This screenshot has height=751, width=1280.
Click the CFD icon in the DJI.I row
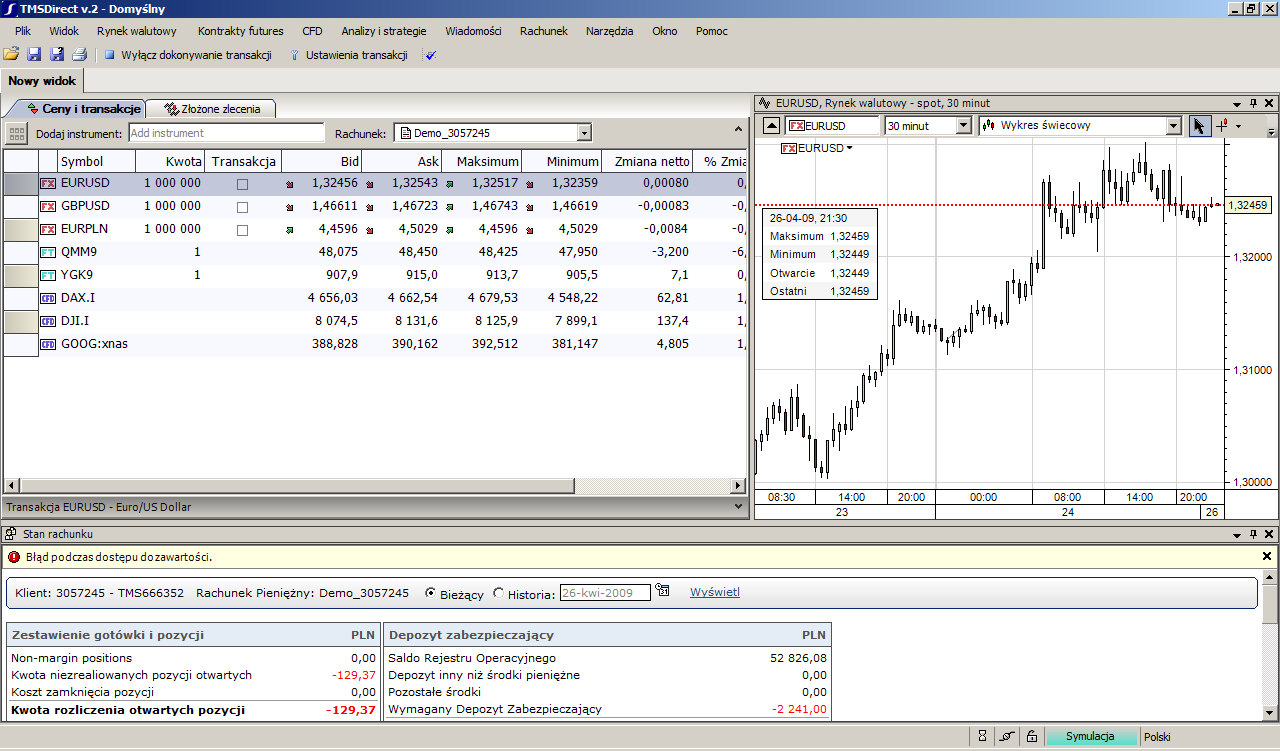[x=48, y=322]
